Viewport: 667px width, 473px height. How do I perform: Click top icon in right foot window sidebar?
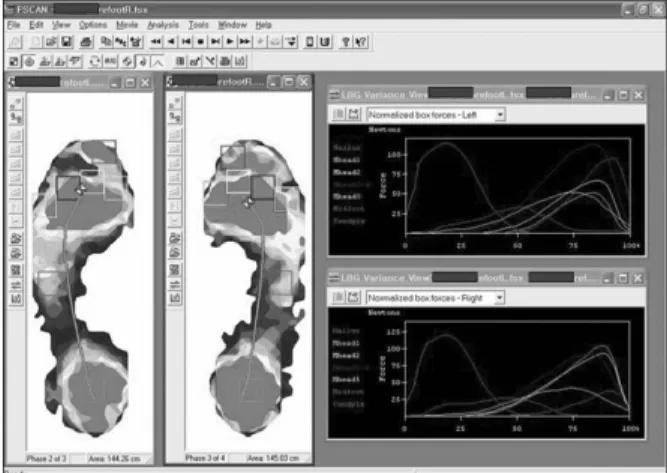(175, 103)
